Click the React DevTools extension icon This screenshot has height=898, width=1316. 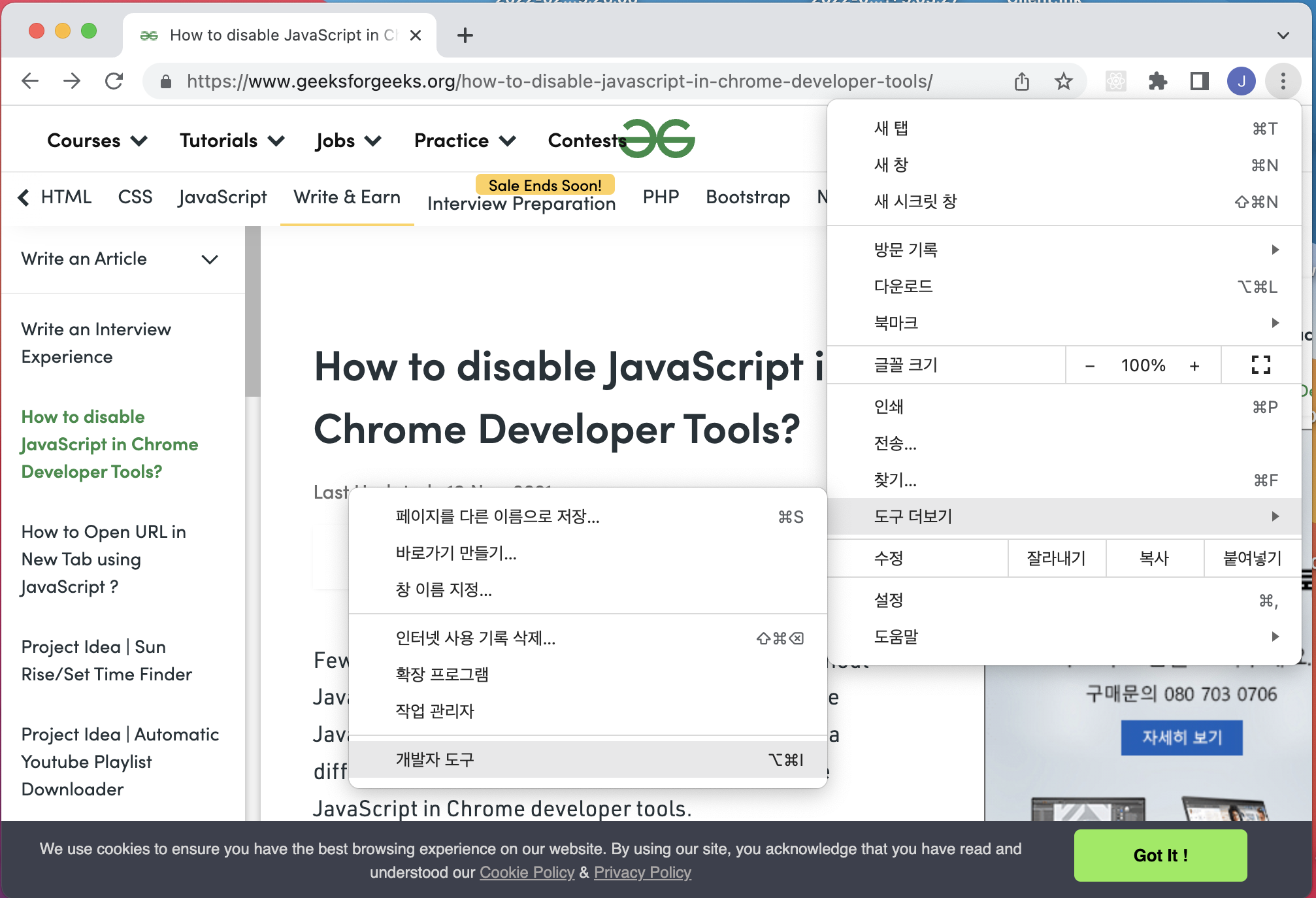[x=1115, y=81]
